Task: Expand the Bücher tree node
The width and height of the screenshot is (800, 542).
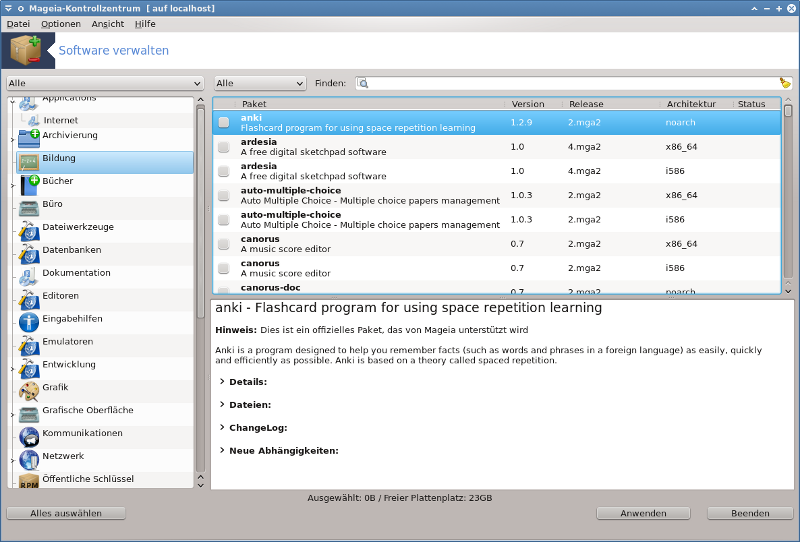Action: pos(13,185)
